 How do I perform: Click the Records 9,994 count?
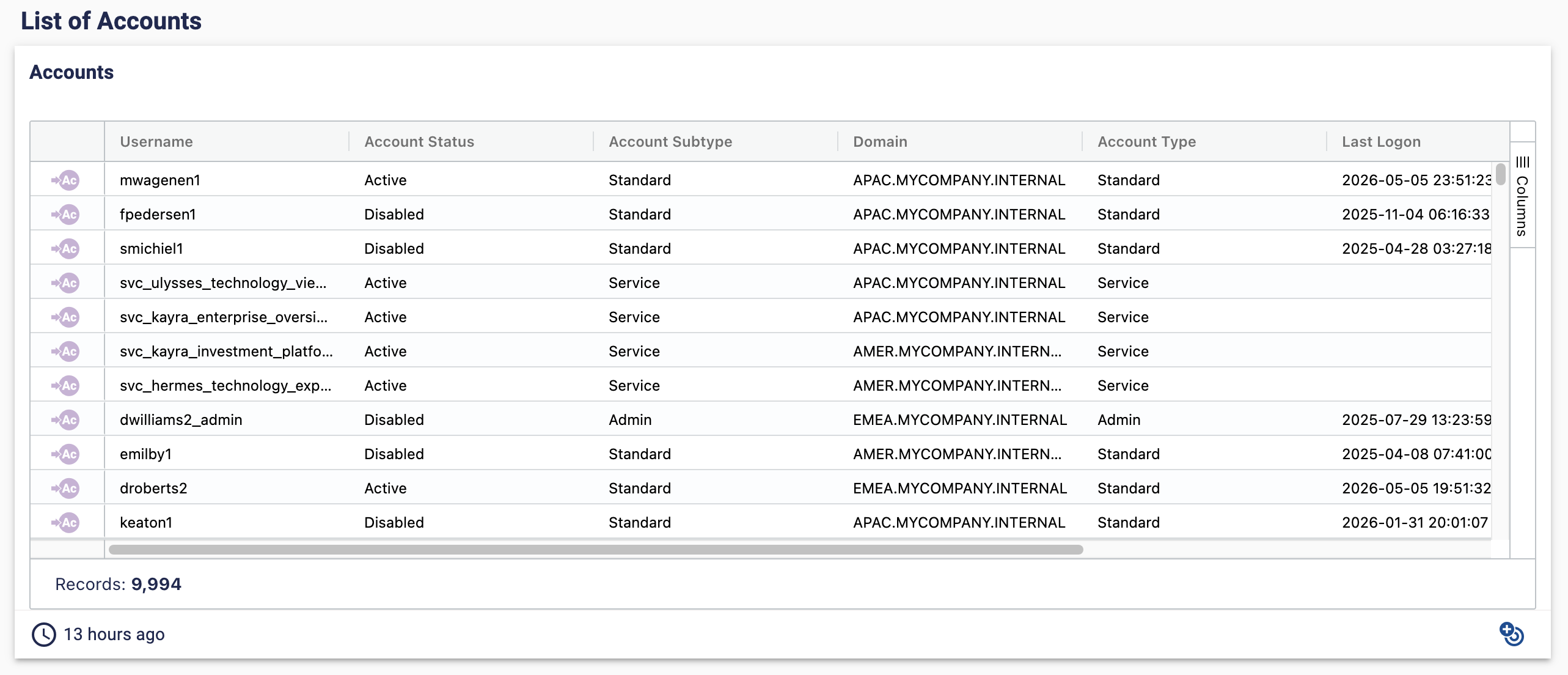coord(118,585)
